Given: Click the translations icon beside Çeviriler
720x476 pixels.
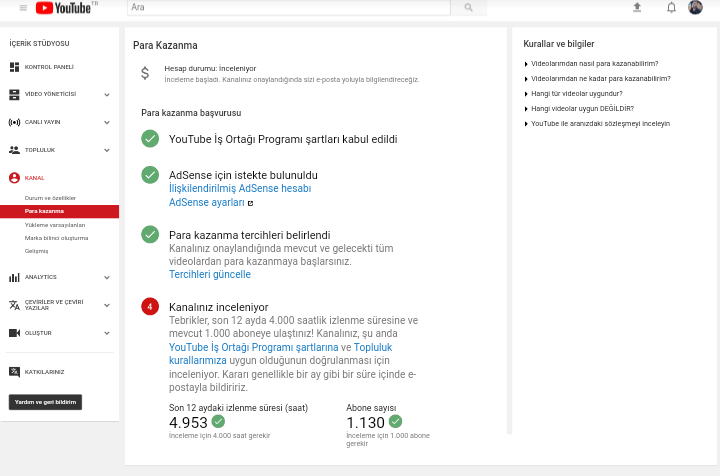Looking at the screenshot, I should coord(14,305).
